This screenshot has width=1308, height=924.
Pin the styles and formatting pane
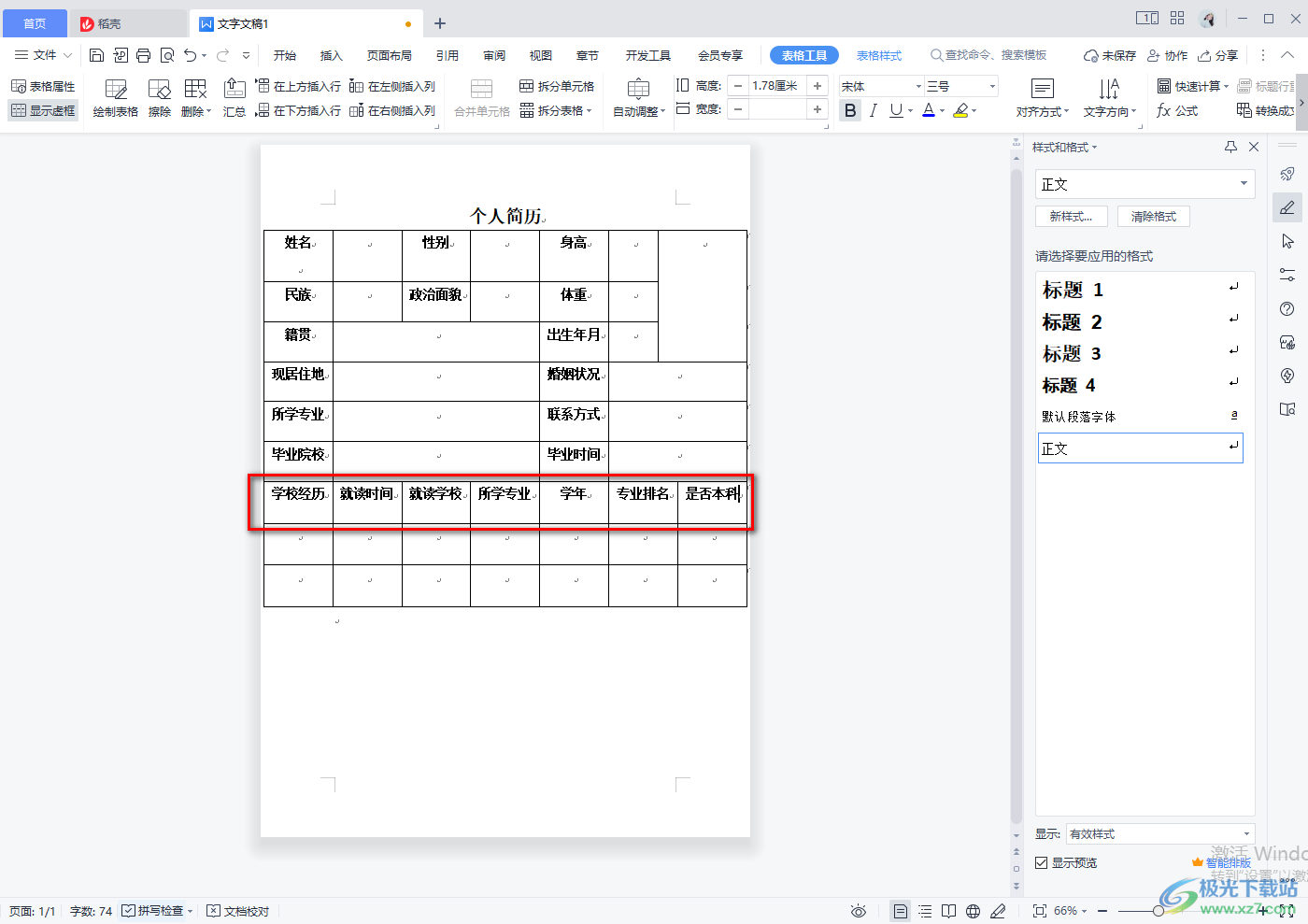pyautogui.click(x=1230, y=147)
